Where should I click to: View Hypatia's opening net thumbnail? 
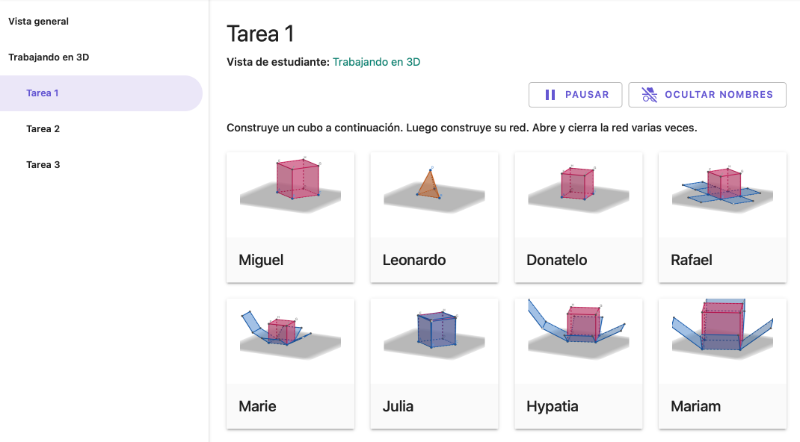point(579,341)
